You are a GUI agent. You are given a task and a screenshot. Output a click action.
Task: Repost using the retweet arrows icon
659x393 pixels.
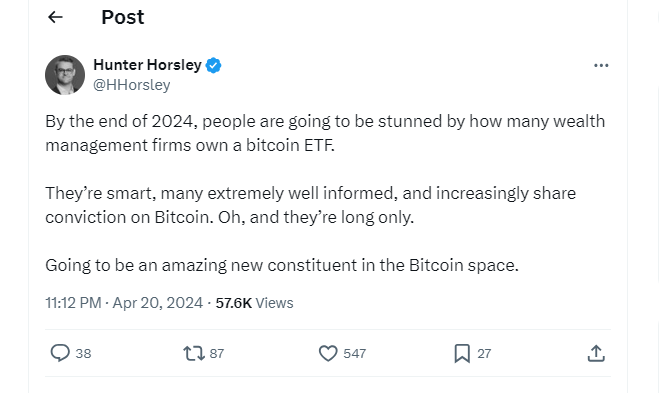(x=194, y=353)
